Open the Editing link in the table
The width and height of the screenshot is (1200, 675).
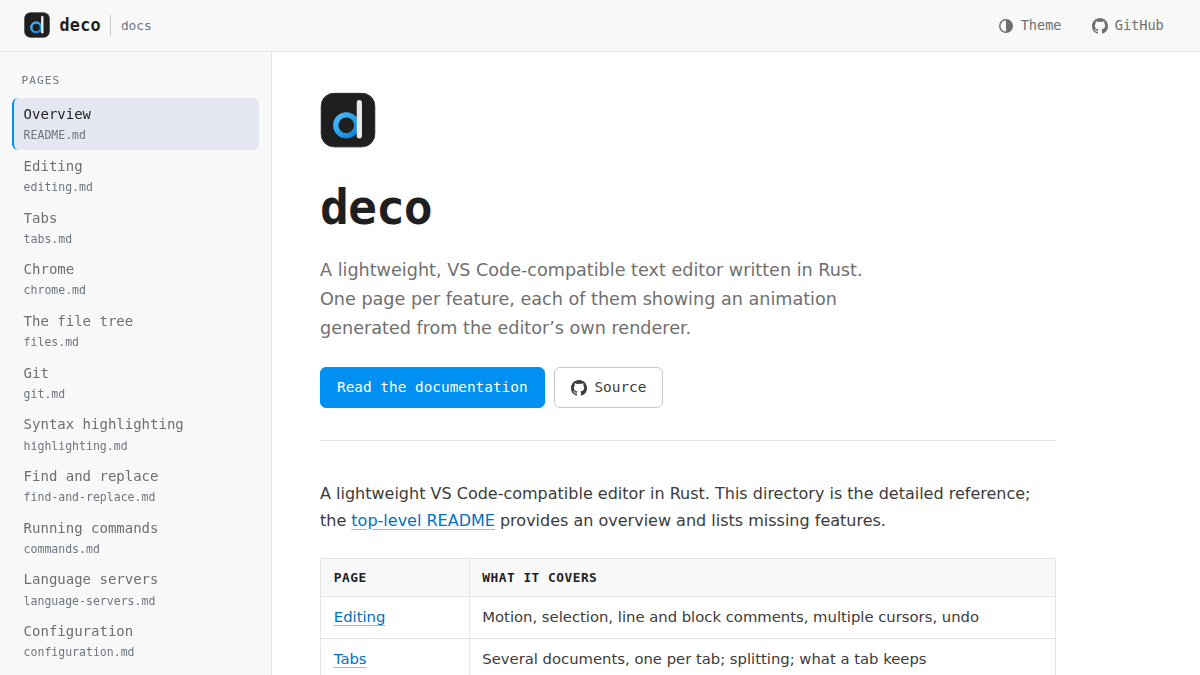pyautogui.click(x=359, y=617)
